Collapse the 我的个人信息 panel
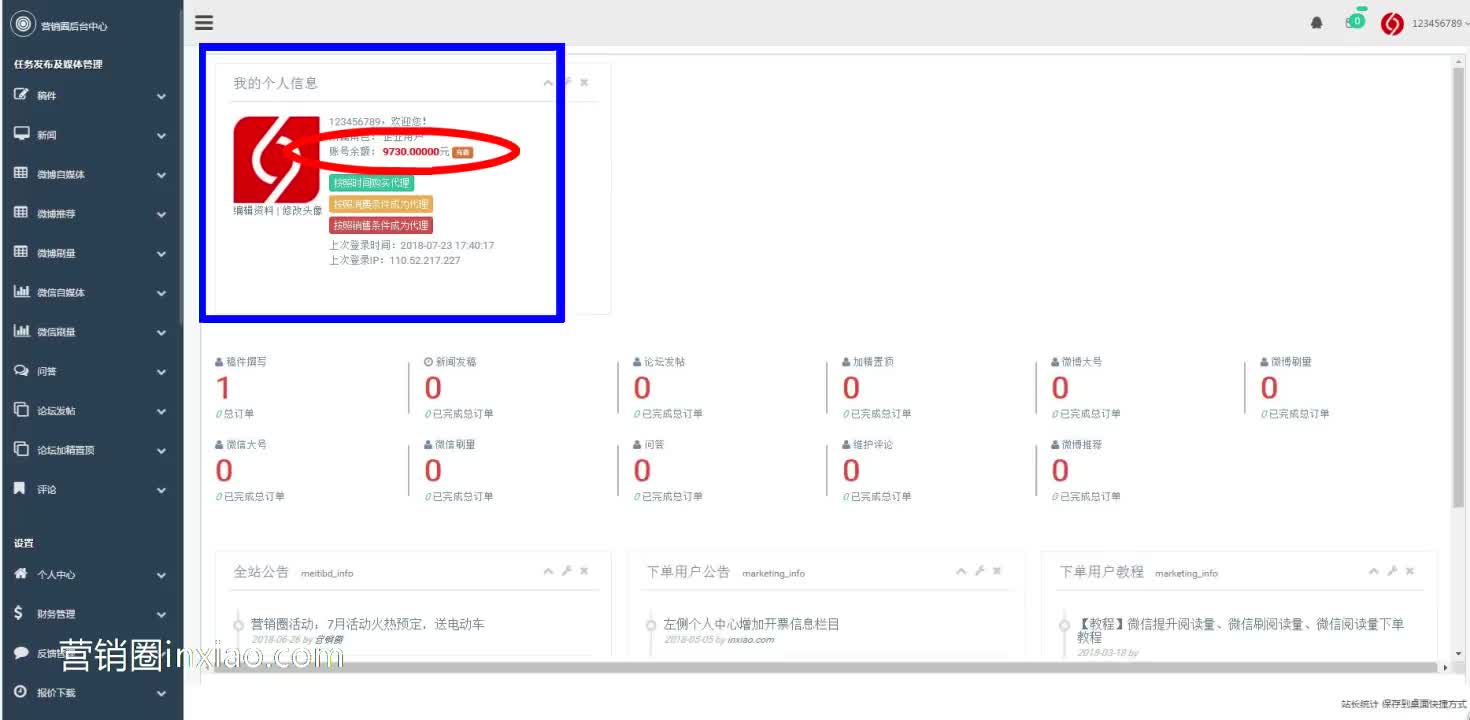The height and width of the screenshot is (720, 1470). coord(548,83)
